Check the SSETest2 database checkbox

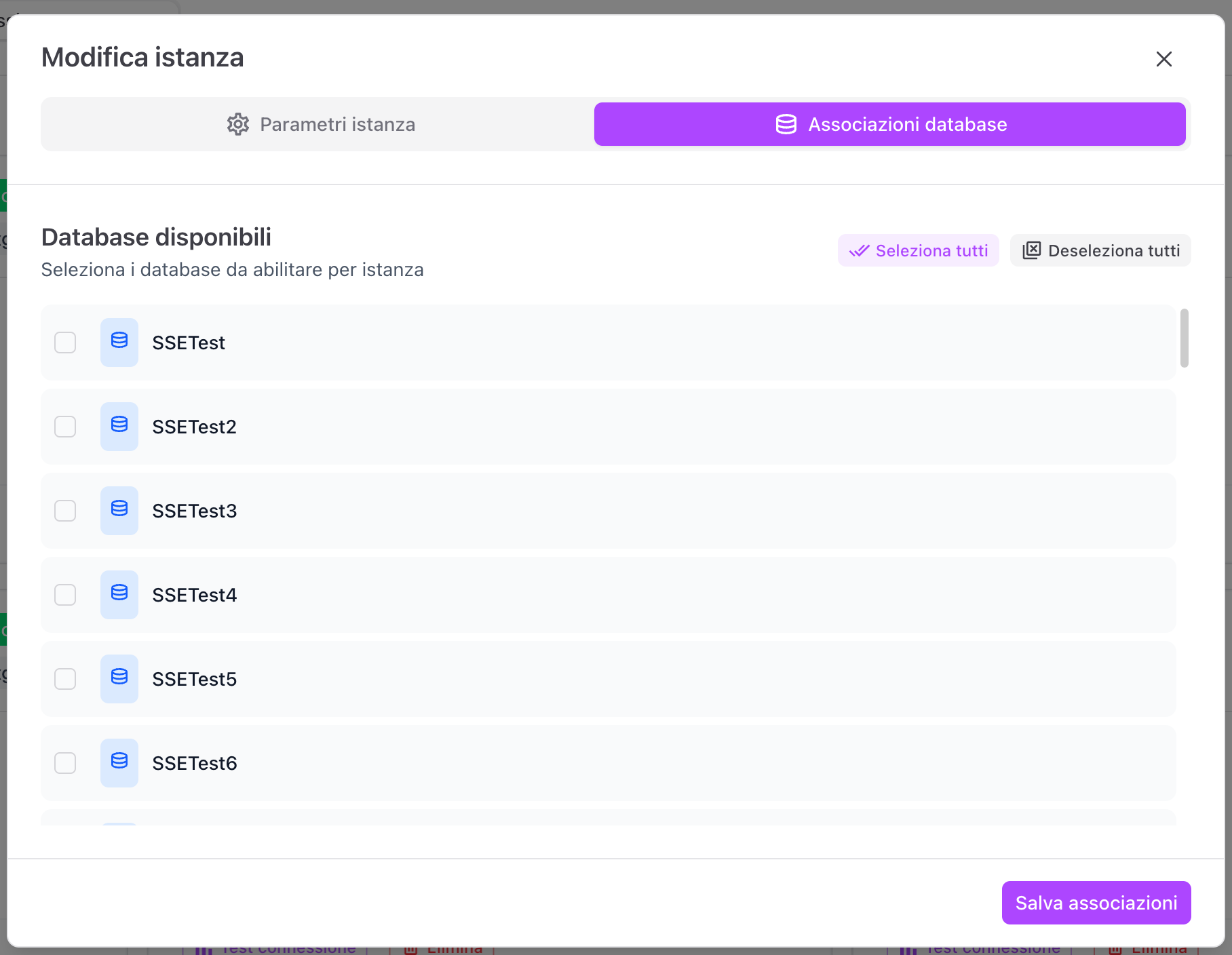click(x=65, y=427)
